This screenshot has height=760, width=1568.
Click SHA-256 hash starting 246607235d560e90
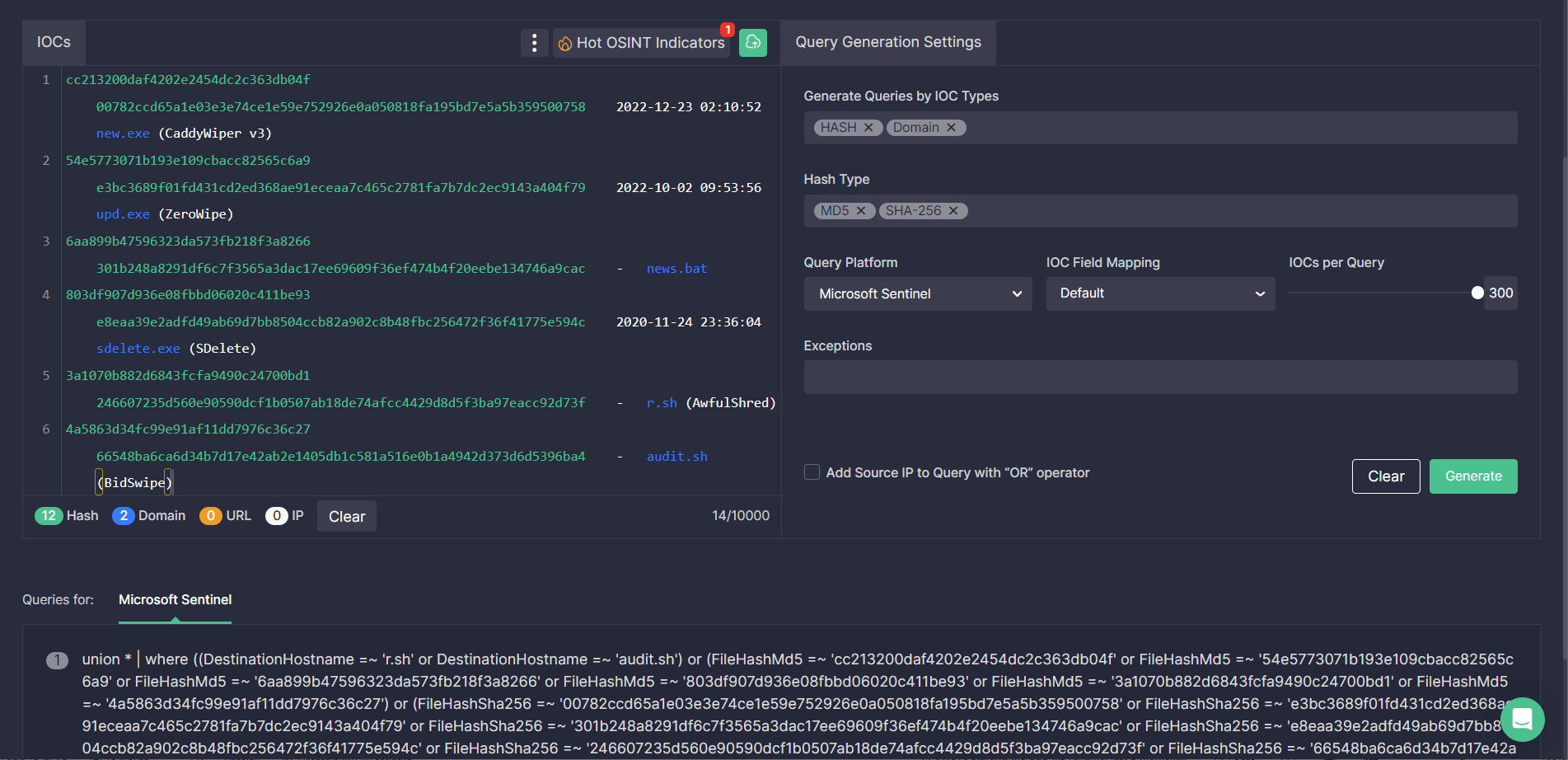point(341,403)
